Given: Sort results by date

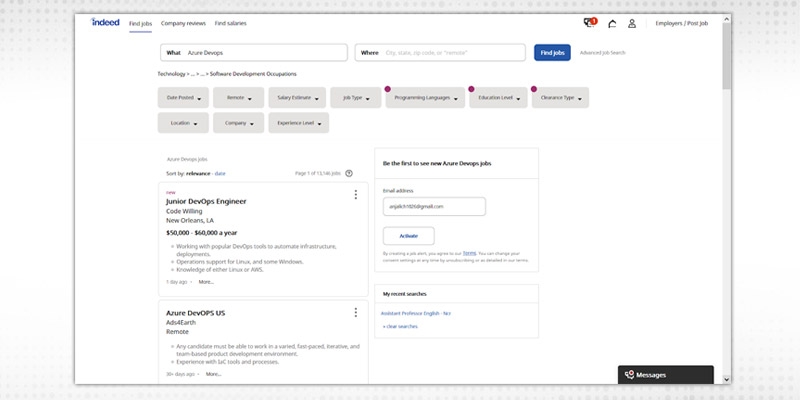Looking at the screenshot, I should click(x=220, y=173).
